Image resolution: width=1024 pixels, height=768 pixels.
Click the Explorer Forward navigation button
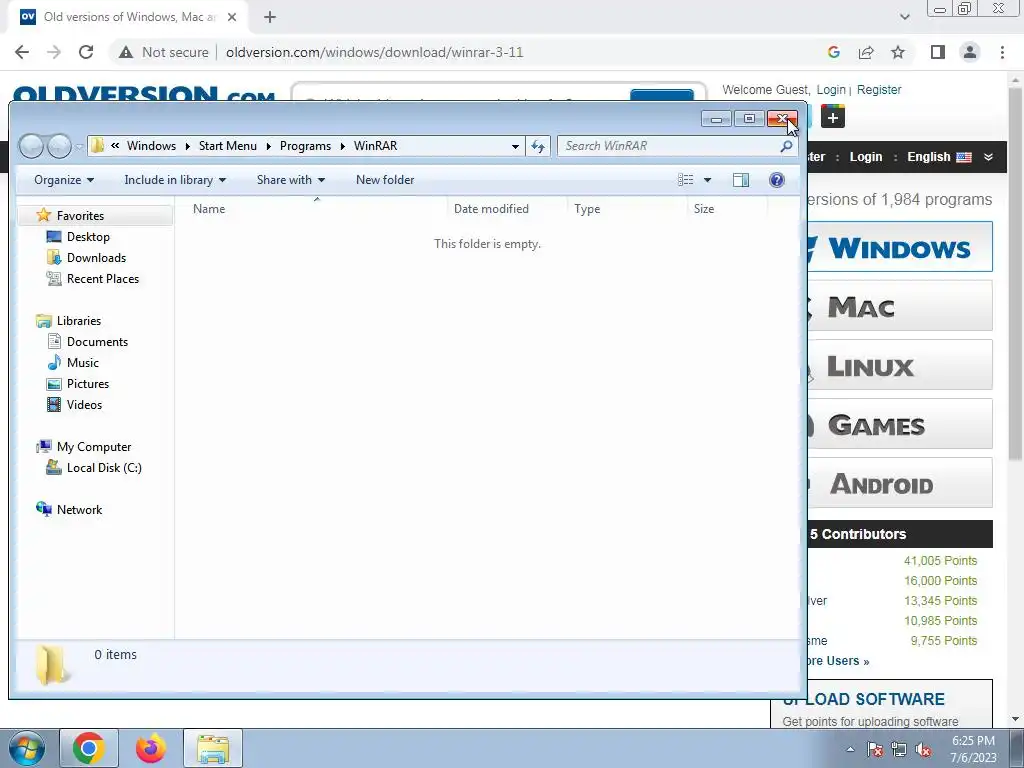tap(59, 146)
